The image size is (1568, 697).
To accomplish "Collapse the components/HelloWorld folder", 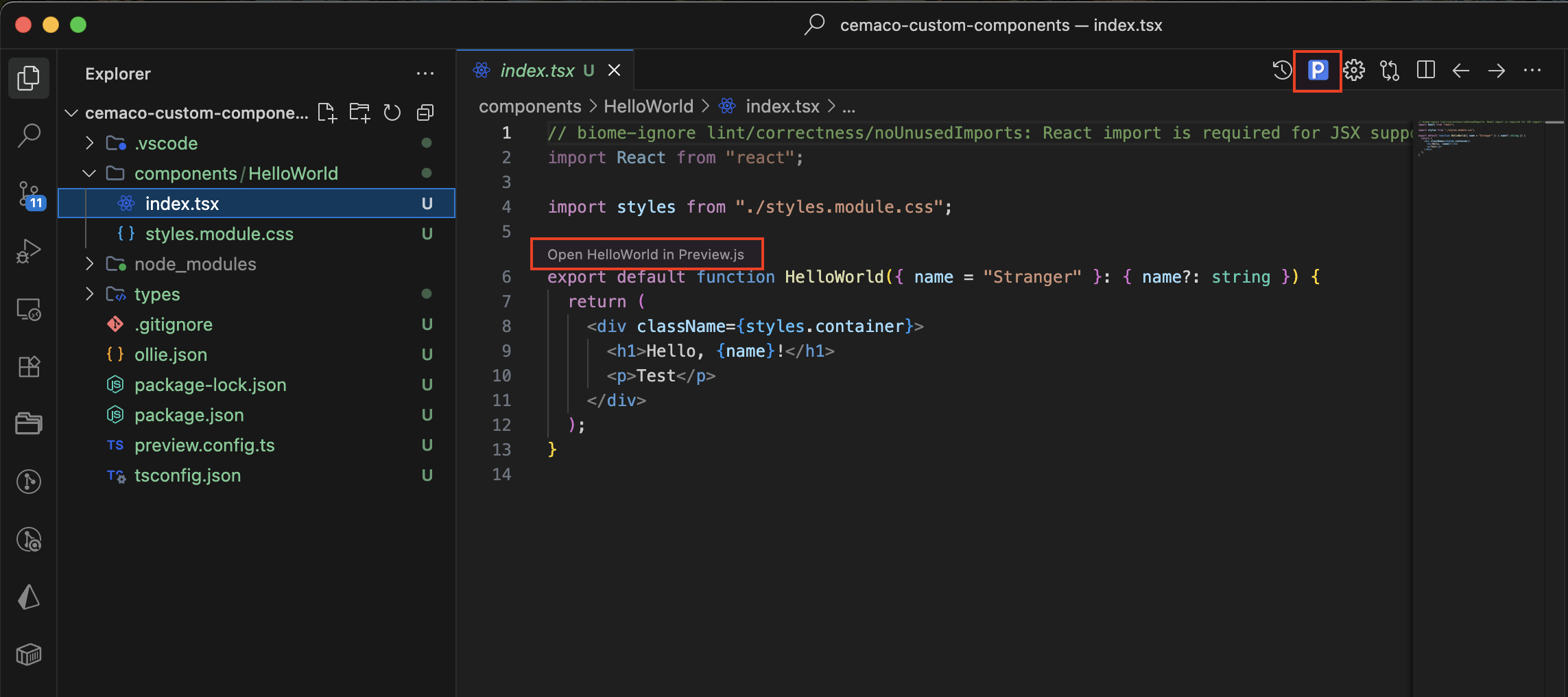I will (x=89, y=173).
